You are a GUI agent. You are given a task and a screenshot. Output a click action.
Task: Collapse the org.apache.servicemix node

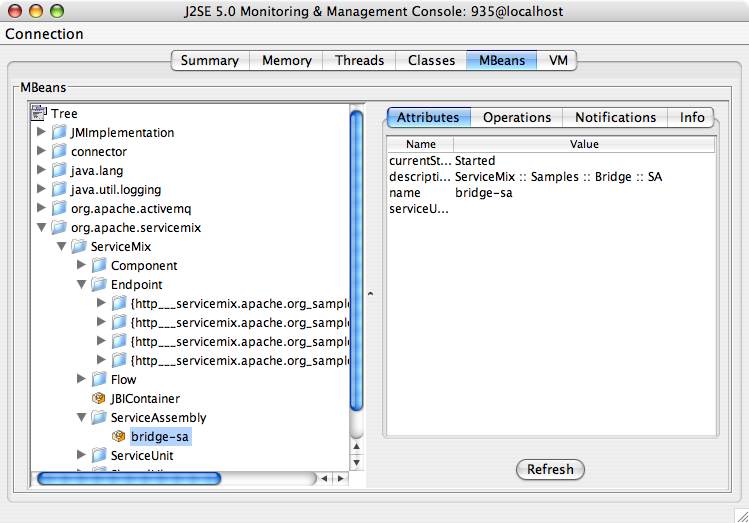coord(42,227)
